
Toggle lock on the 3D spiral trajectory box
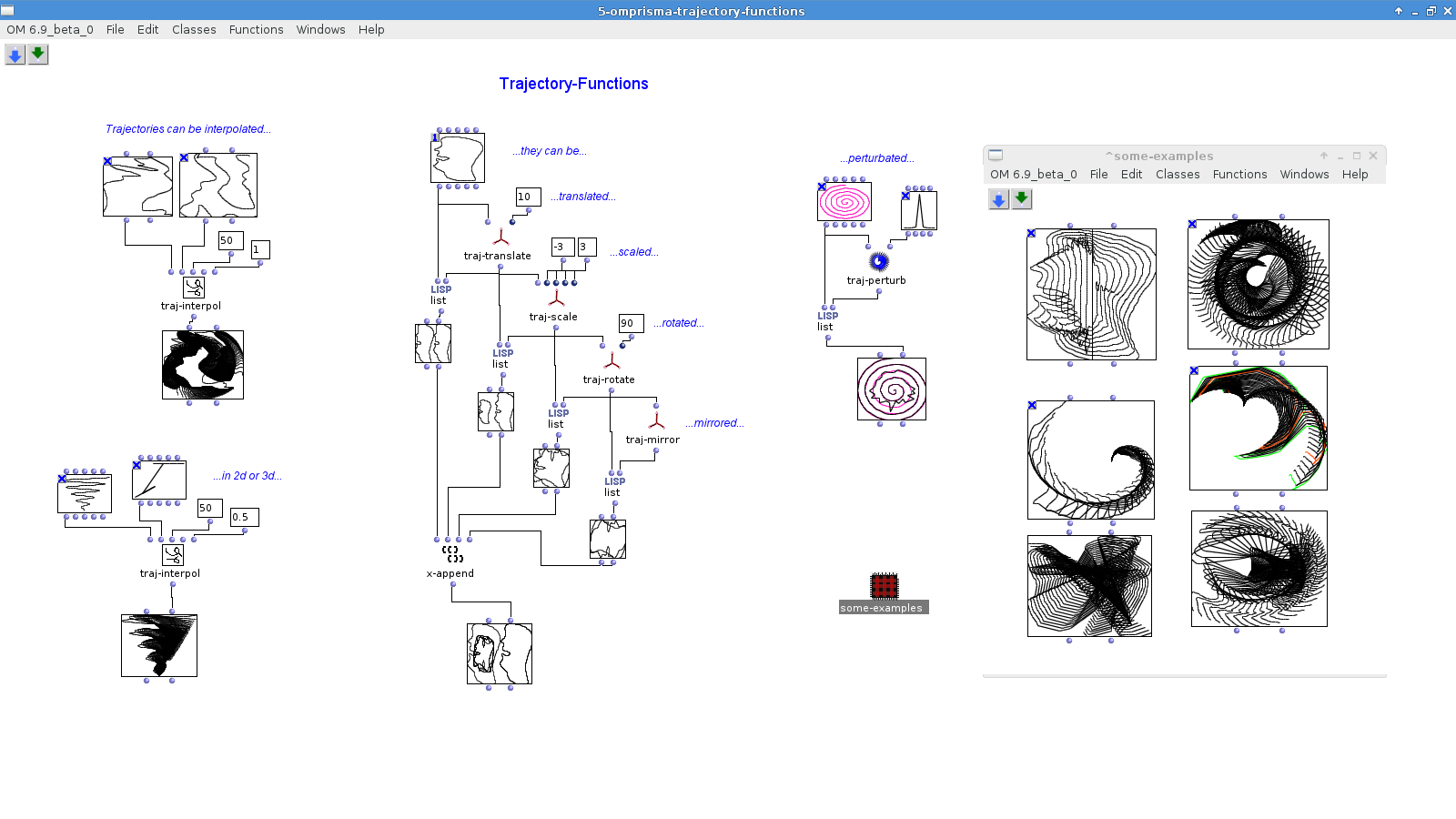[62, 479]
